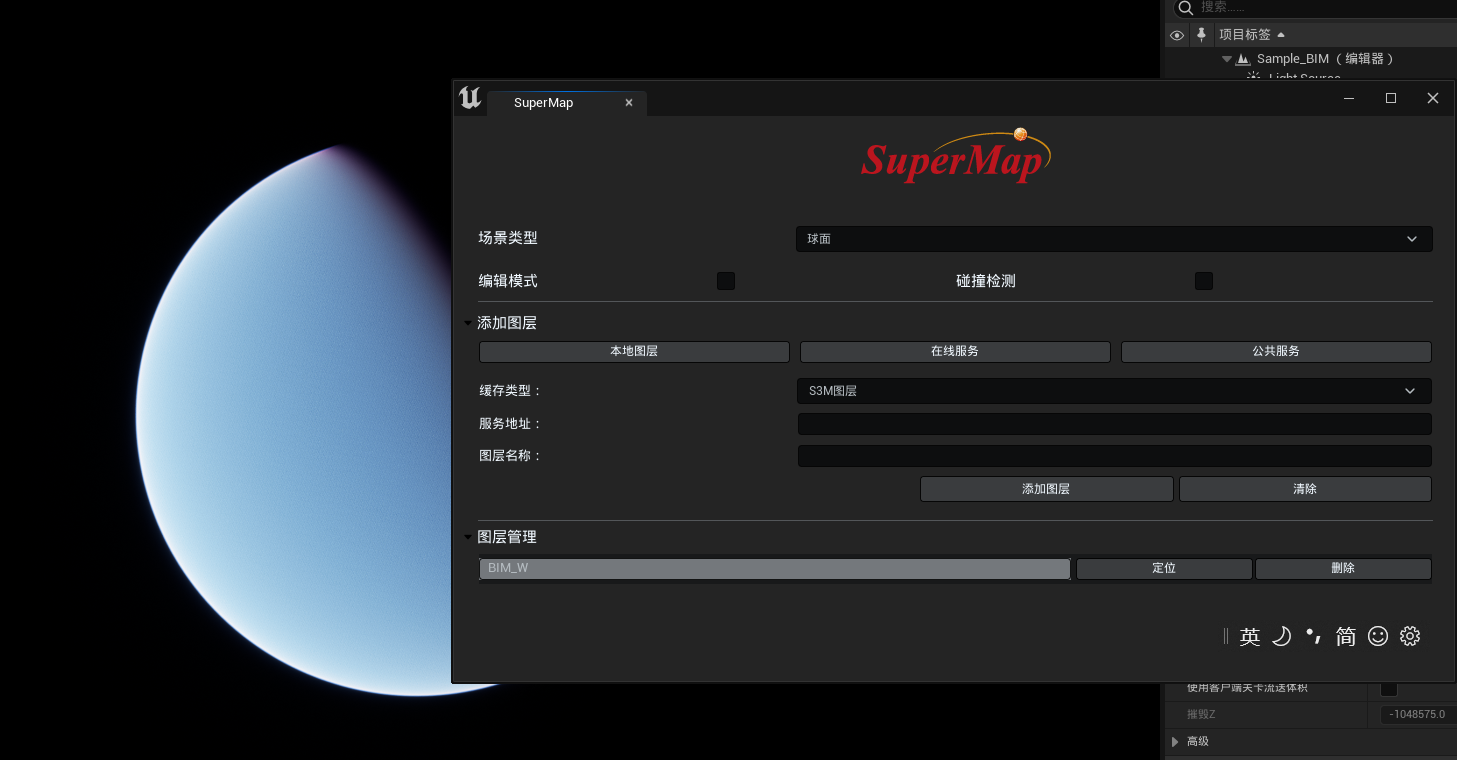
Task: Open the 缓存类型 dropdown showing S3M图层
Action: pyautogui.click(x=1114, y=391)
